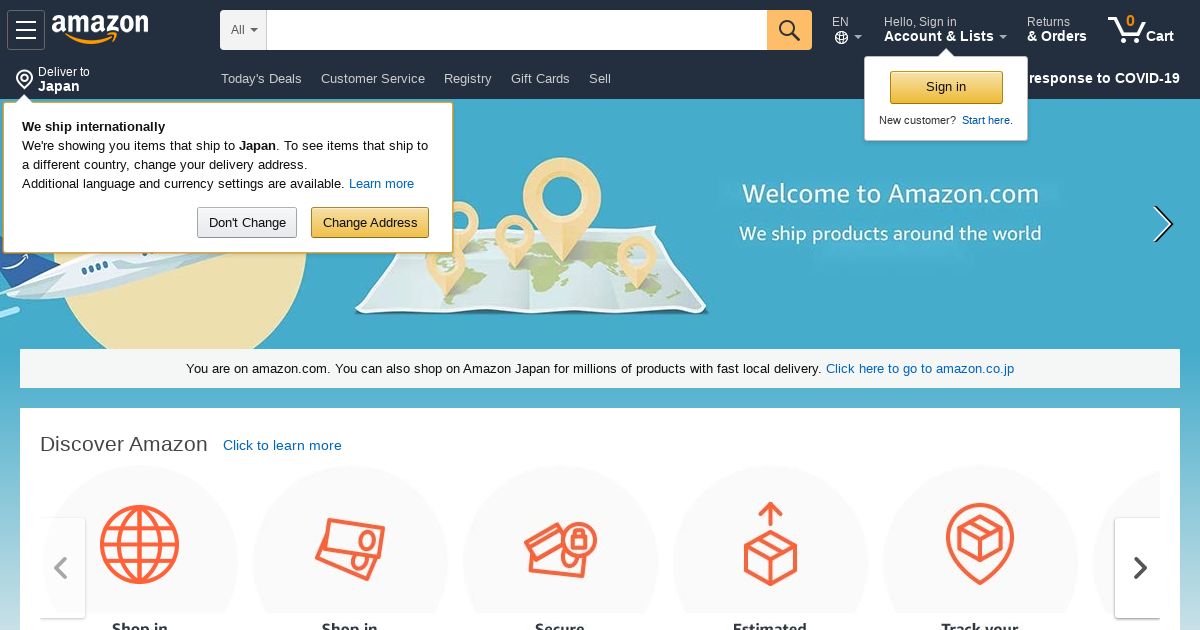
Task: Expand the All search category dropdown
Action: (x=243, y=30)
